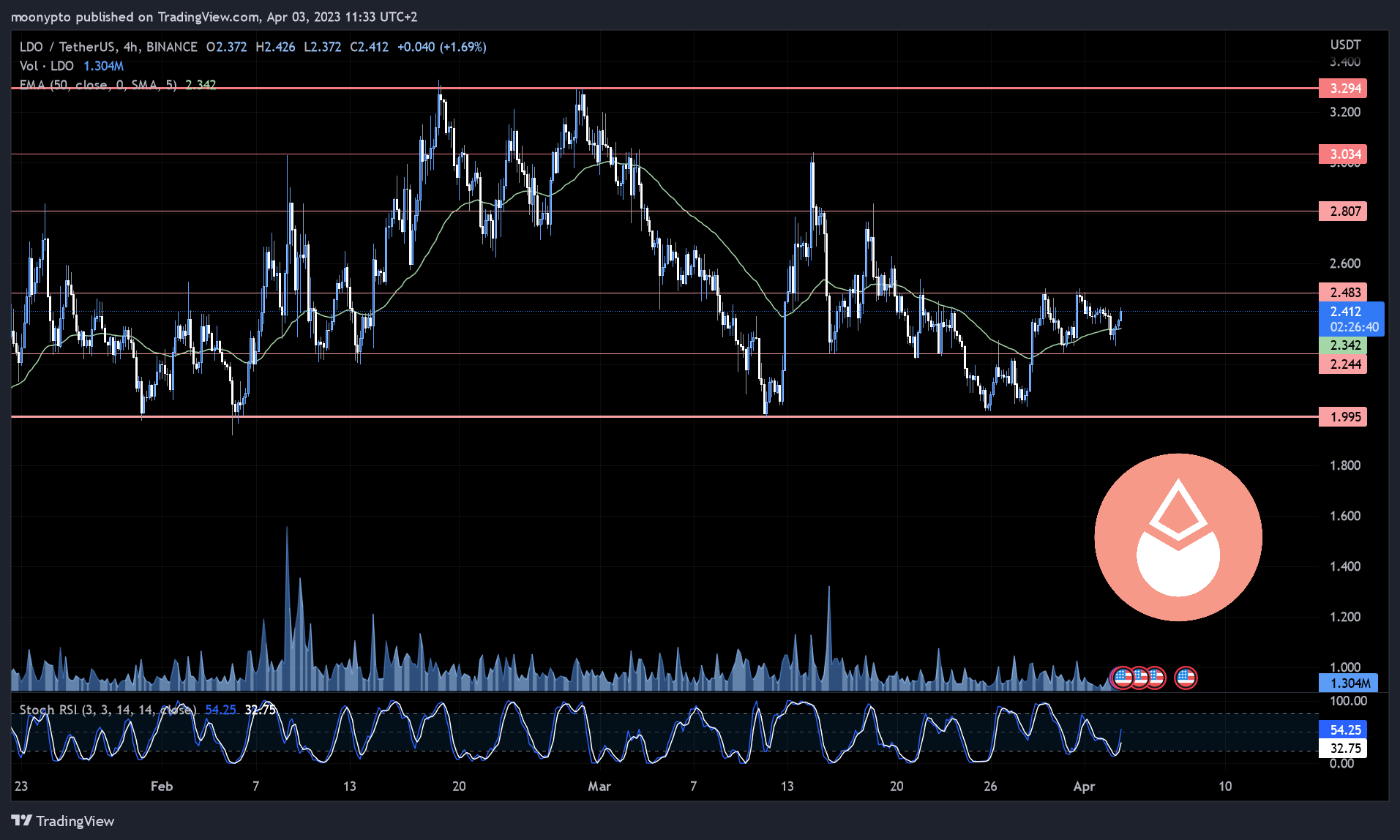Screen dimensions: 1400x840
Task: Click the 1.400 price axis tick
Action: point(1345,566)
